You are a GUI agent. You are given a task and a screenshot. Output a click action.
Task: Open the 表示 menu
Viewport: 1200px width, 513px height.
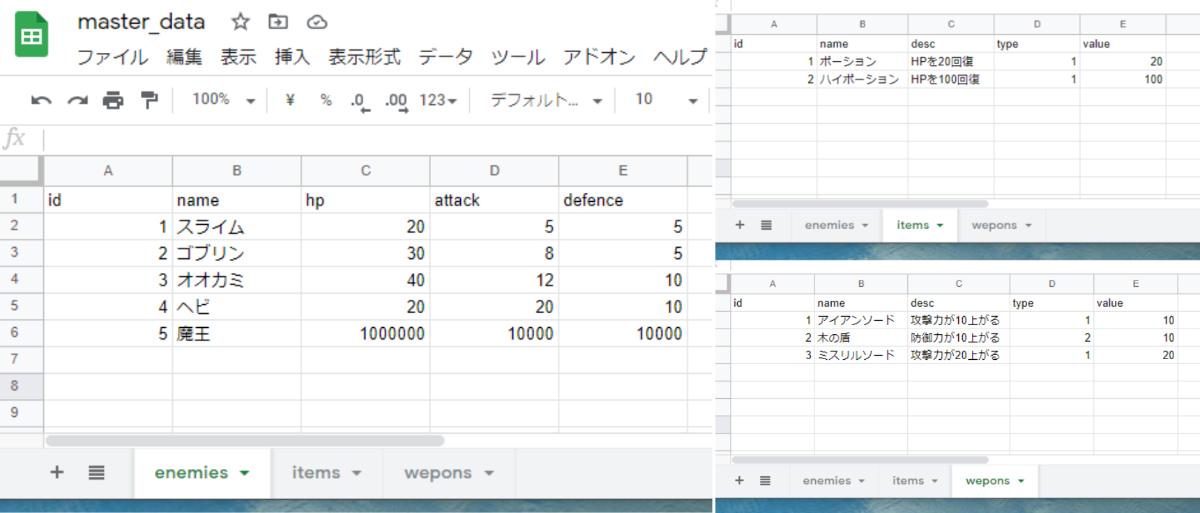point(238,57)
